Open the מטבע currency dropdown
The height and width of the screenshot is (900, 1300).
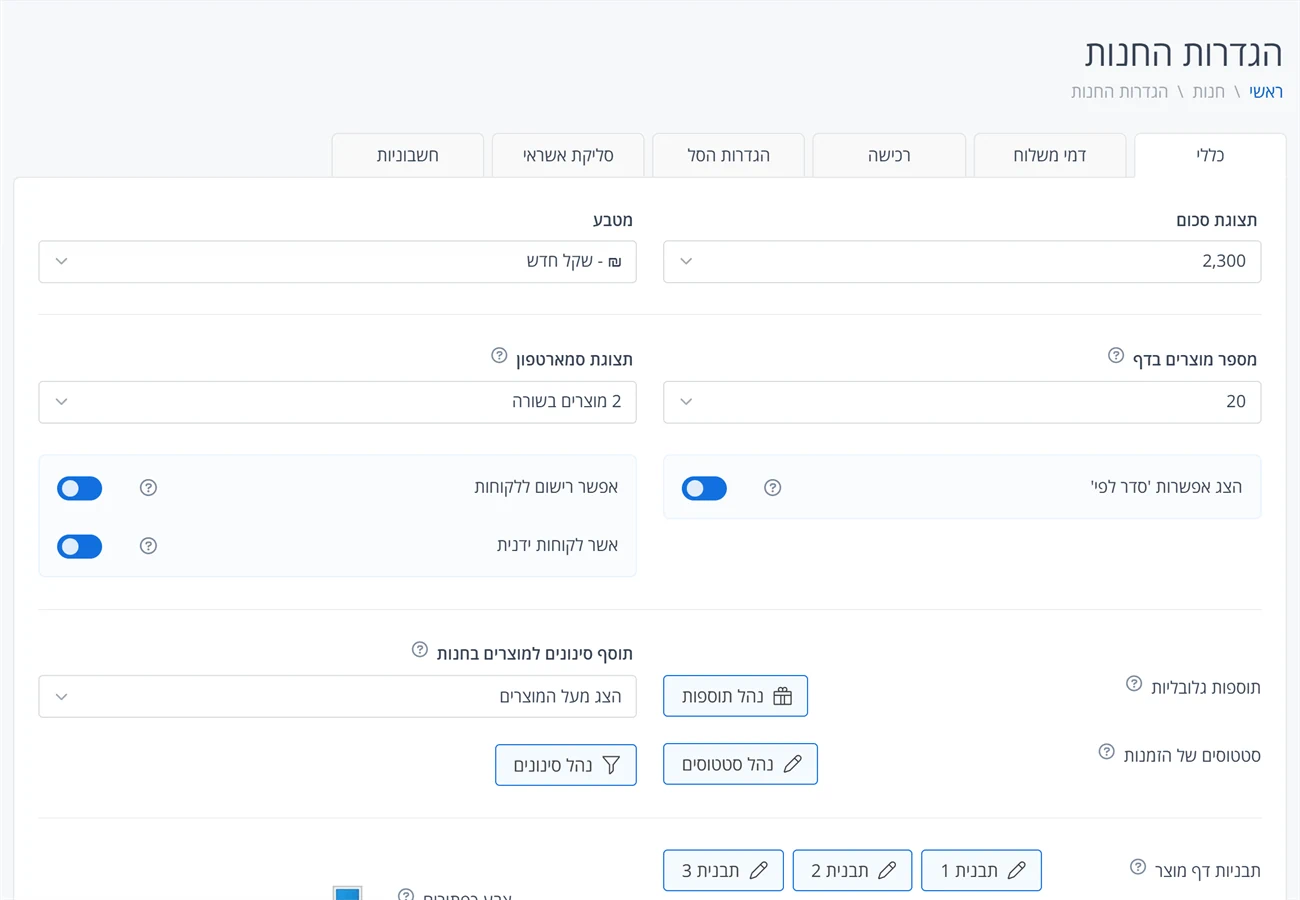tap(337, 262)
